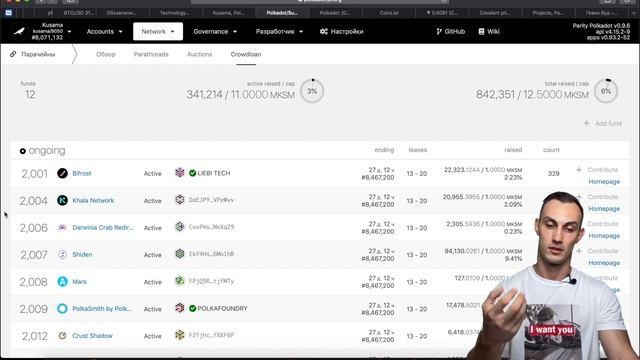This screenshot has width=640, height=360.
Task: Open the Accounts menu
Action: click(x=104, y=31)
